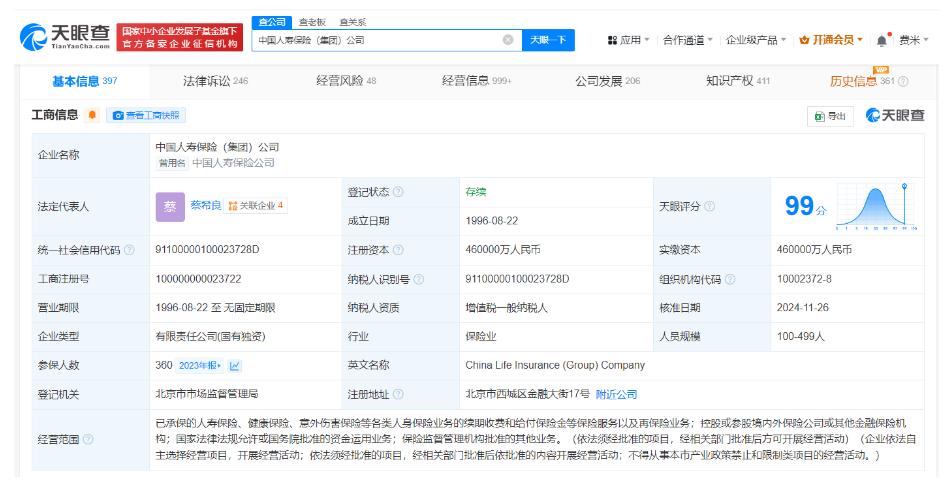Open legal representative 蔡希良 link

click(x=206, y=205)
